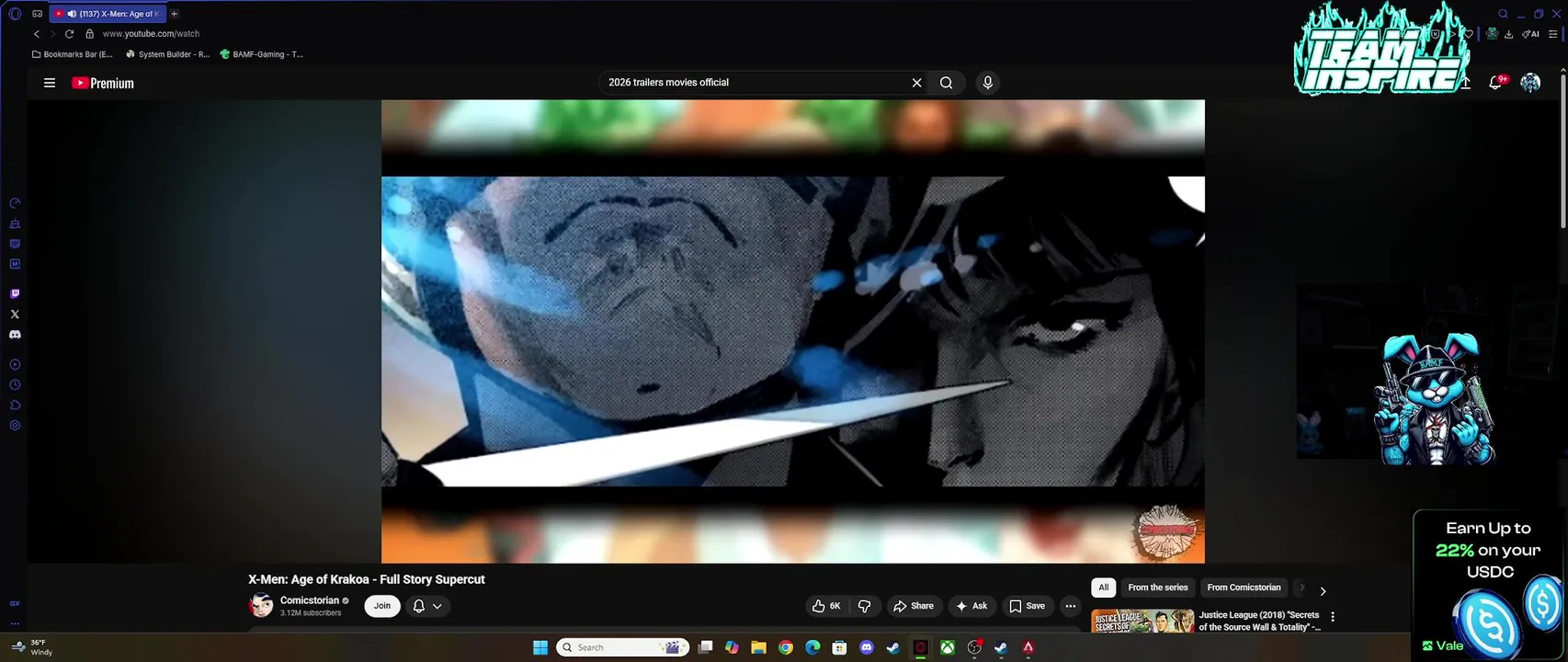
Task: Share this video
Action: (x=913, y=606)
